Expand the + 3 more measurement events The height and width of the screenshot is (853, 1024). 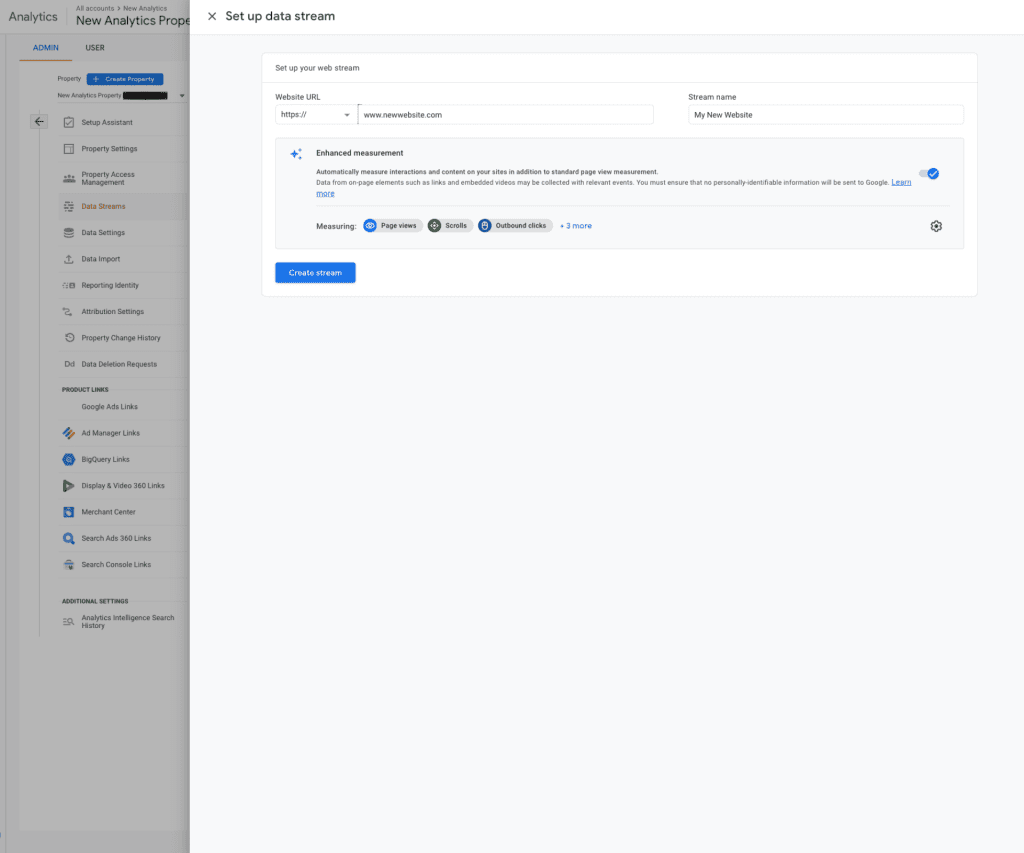click(x=575, y=226)
